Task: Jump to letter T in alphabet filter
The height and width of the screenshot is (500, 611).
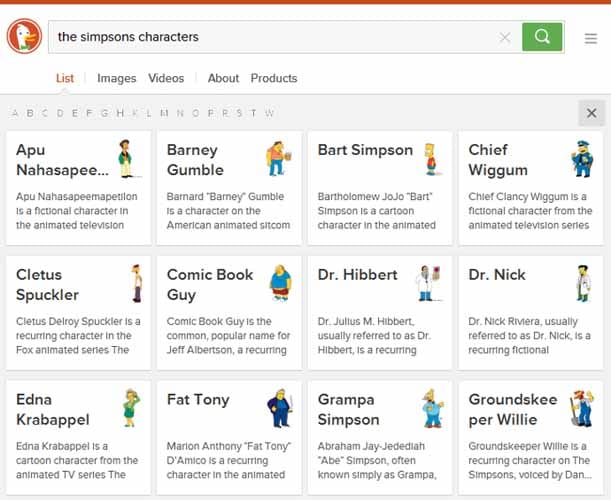Action: (x=253, y=113)
